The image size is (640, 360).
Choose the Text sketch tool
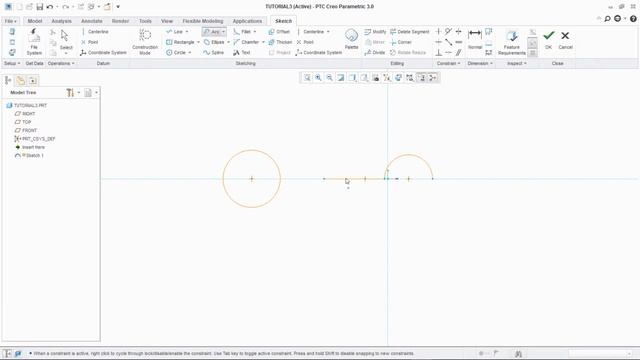[x=241, y=53]
